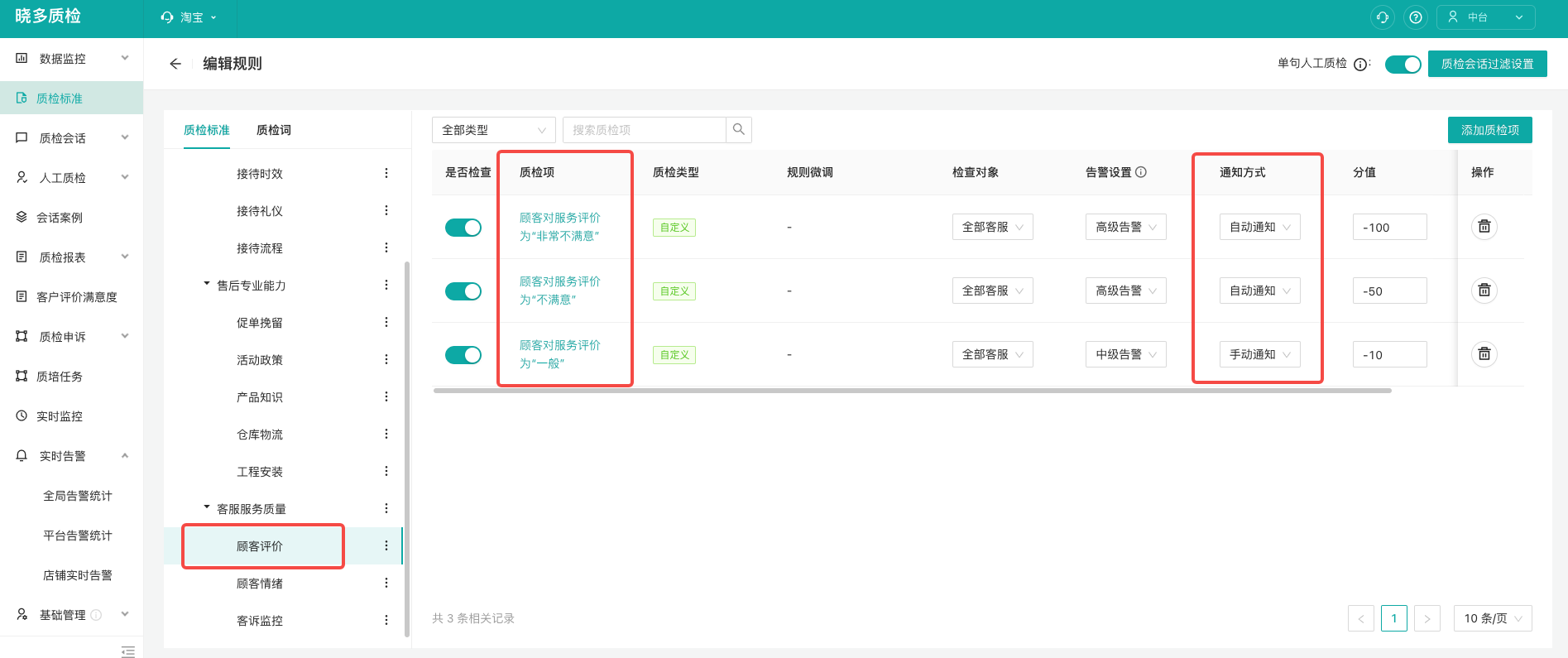Collapse the sidebar with the bottom menu icon
Image resolution: width=1568 pixels, height=658 pixels.
coord(127,651)
